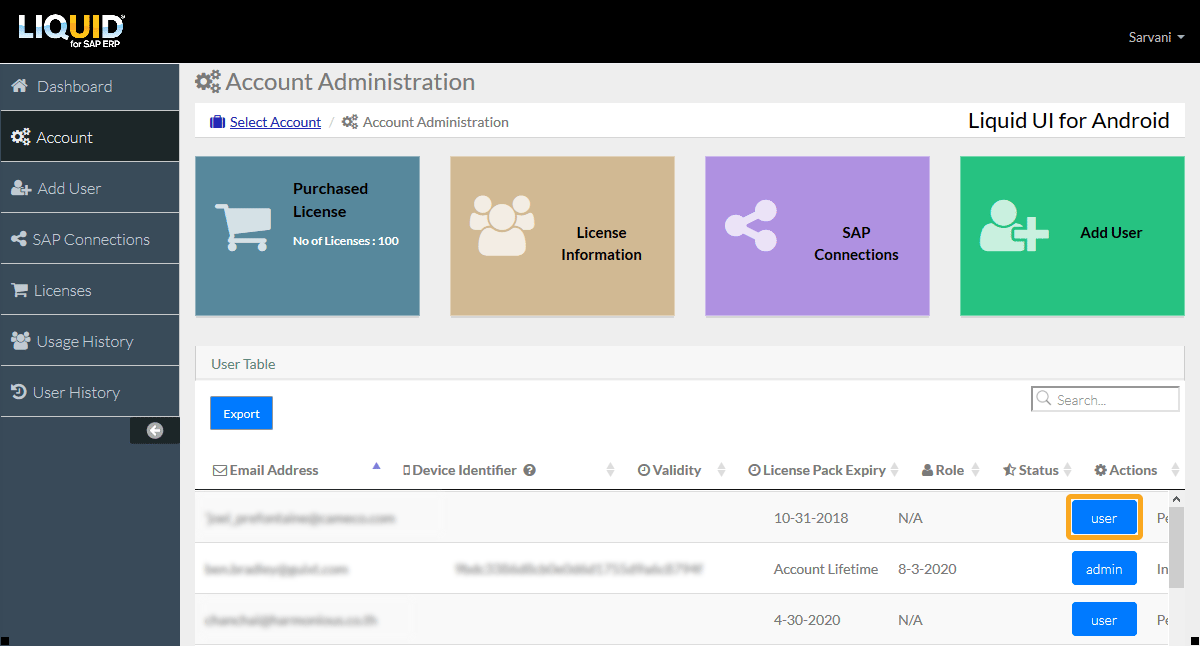Click user button in 4-30-2020 row
This screenshot has height=646, width=1200.
pos(1104,620)
